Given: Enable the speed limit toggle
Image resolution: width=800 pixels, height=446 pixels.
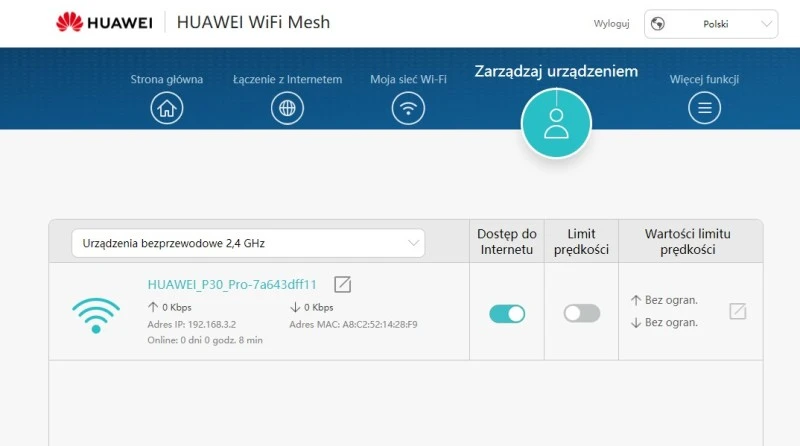Looking at the screenshot, I should point(582,313).
